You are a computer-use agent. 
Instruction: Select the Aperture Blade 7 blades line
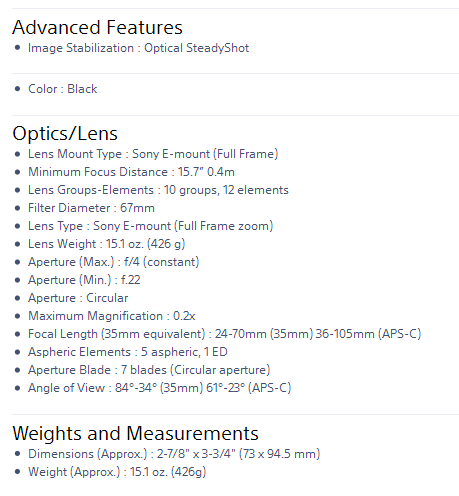coord(149,370)
